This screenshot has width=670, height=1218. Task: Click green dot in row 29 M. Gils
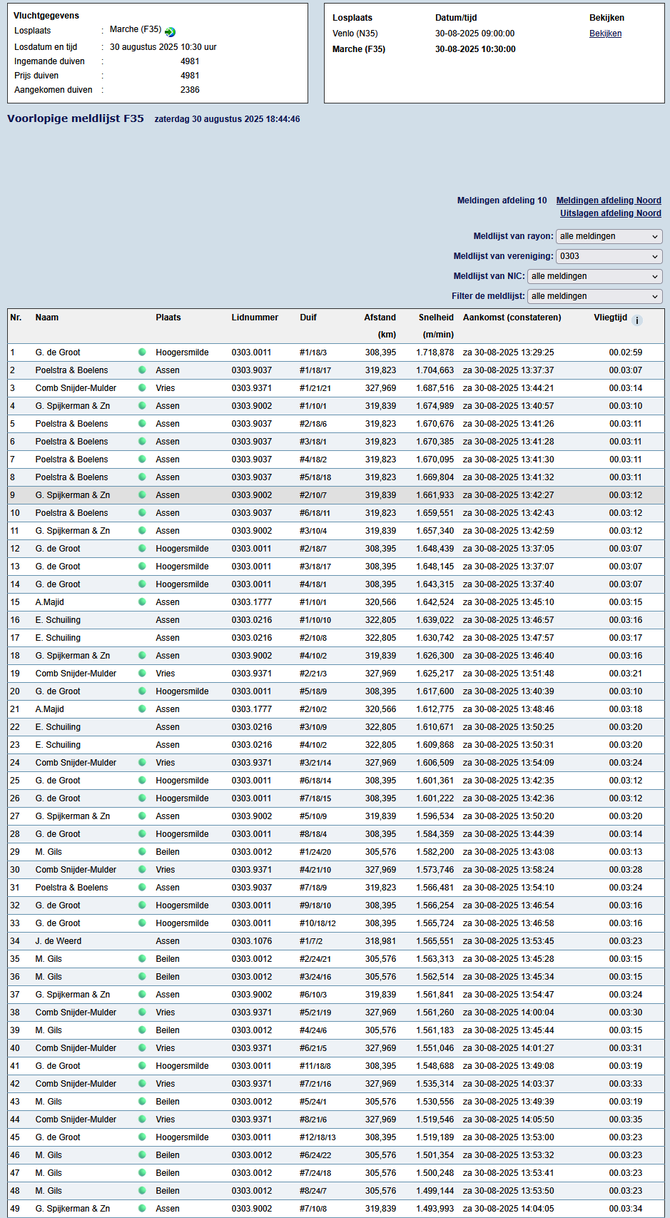(142, 852)
